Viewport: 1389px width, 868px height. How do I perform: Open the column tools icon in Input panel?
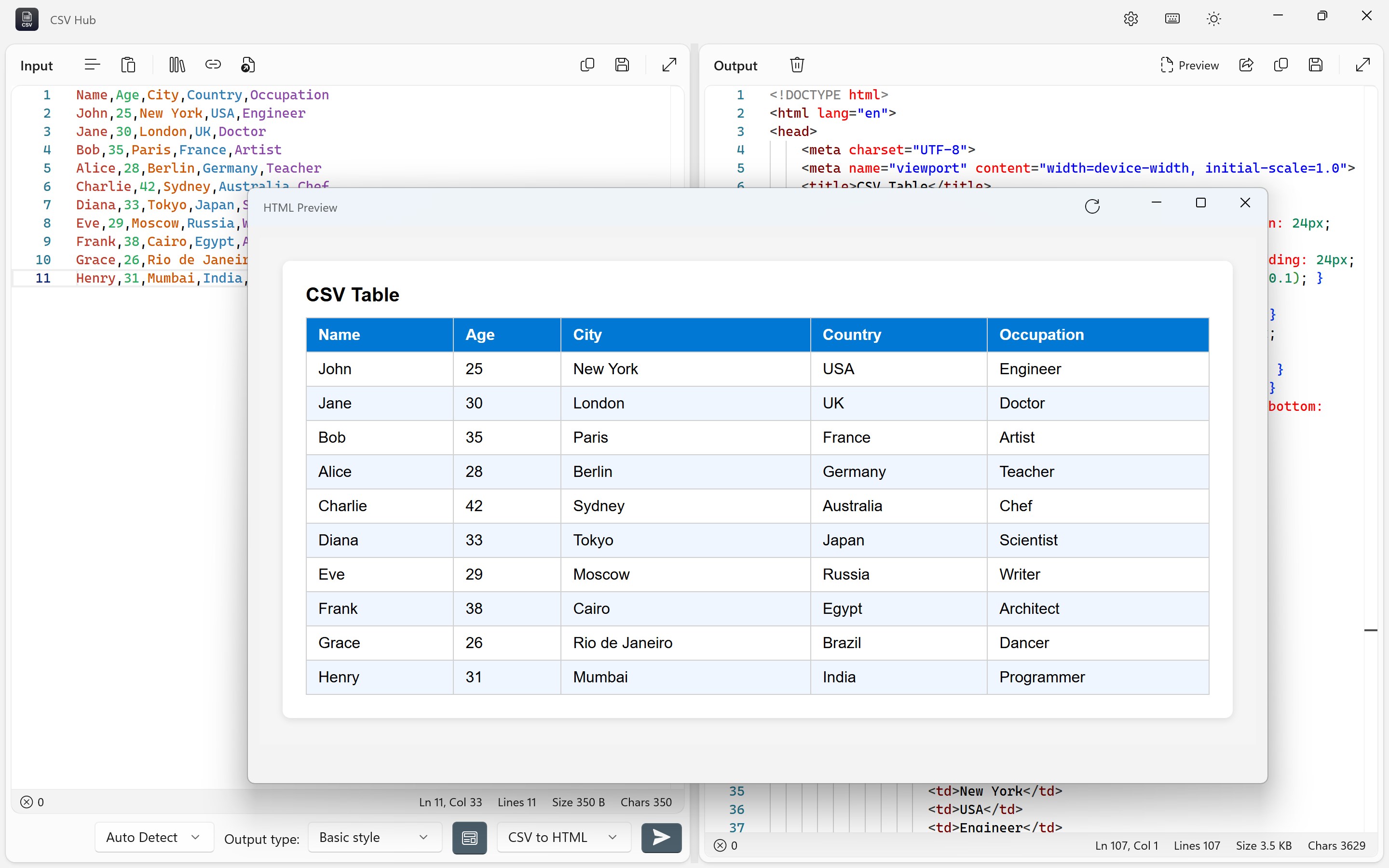tap(176, 64)
